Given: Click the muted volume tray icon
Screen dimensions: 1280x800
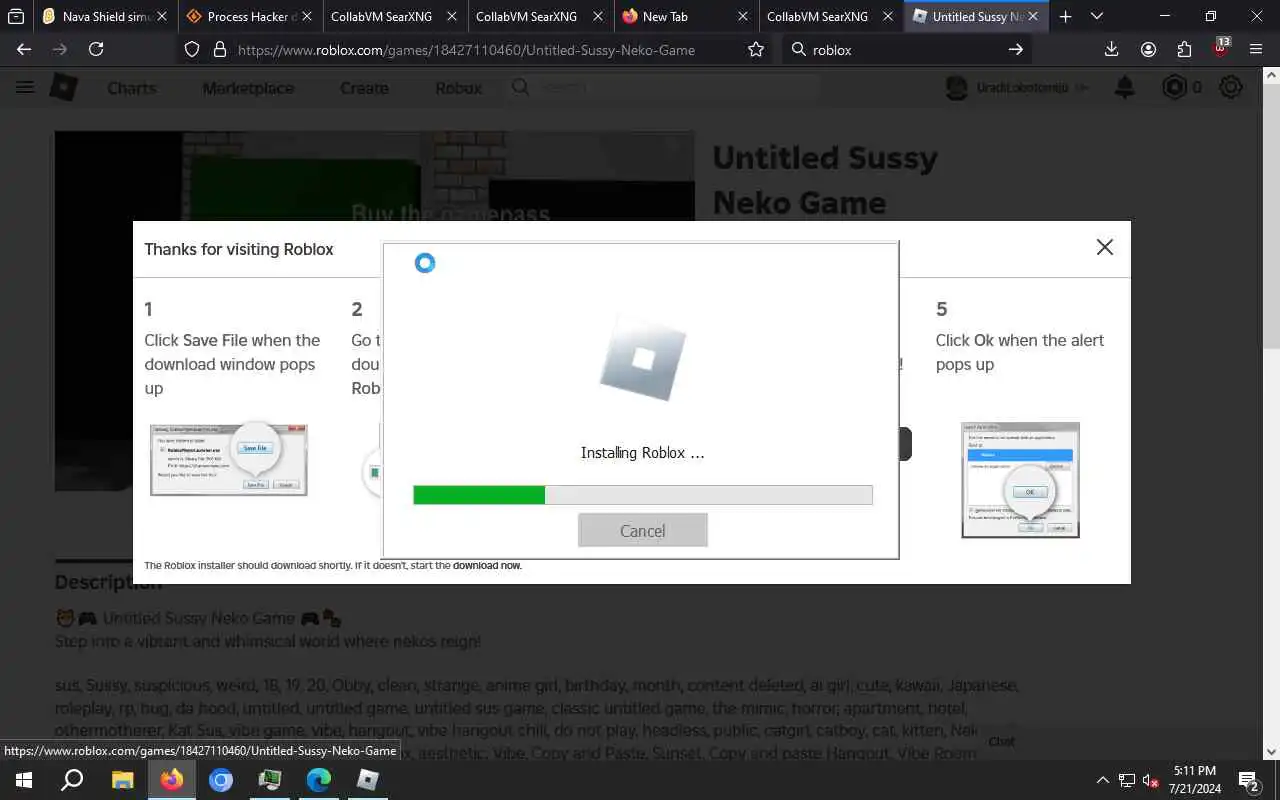Looking at the screenshot, I should click(1151, 780).
